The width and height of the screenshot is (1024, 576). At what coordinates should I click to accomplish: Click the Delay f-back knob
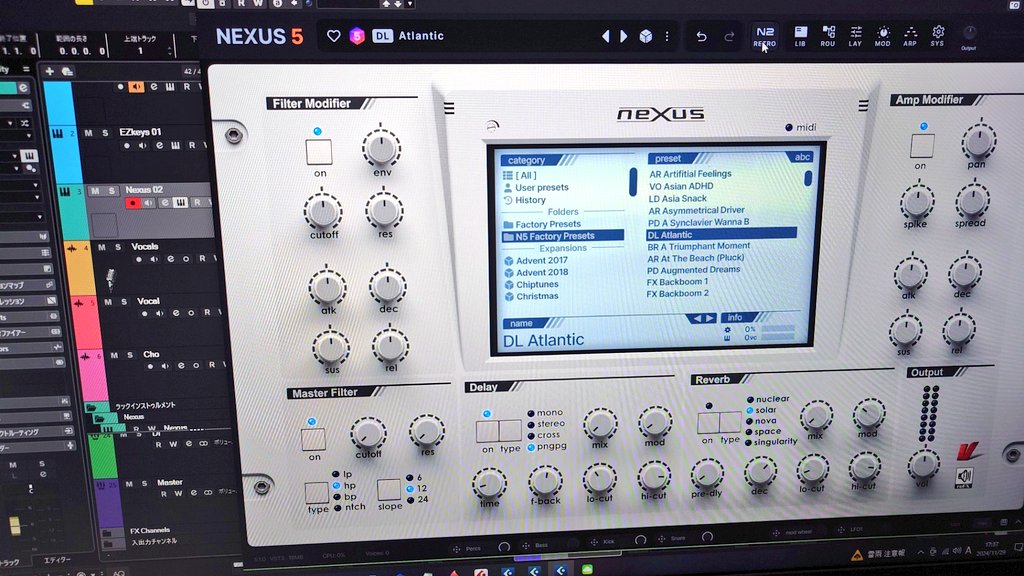pos(545,482)
